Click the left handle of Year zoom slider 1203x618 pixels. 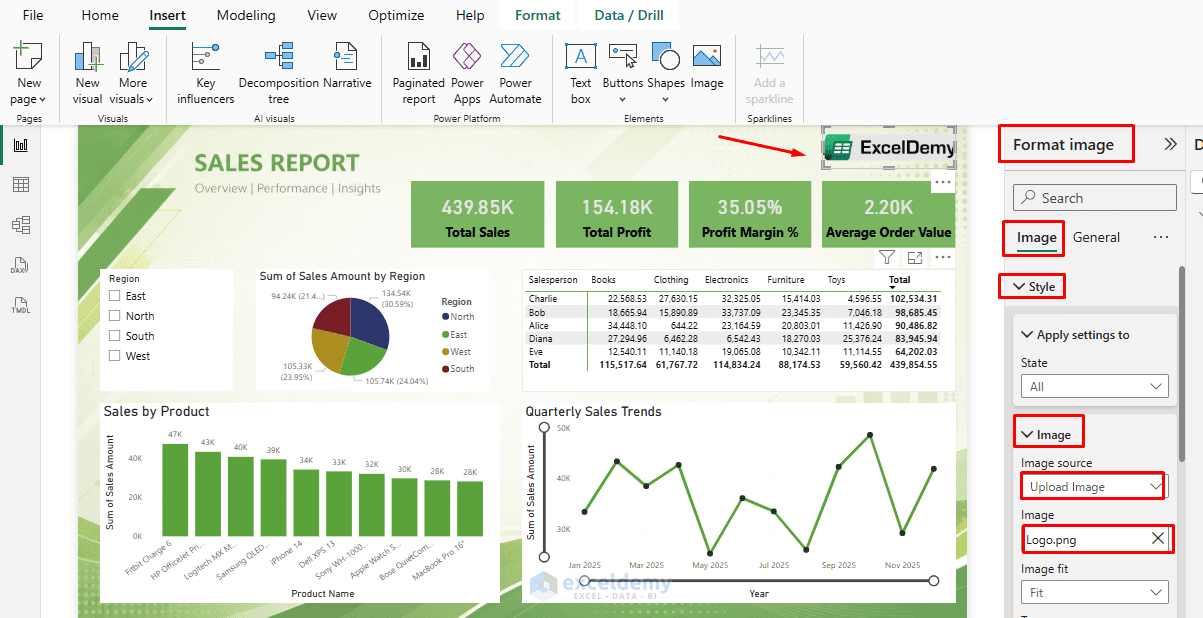[x=585, y=581]
